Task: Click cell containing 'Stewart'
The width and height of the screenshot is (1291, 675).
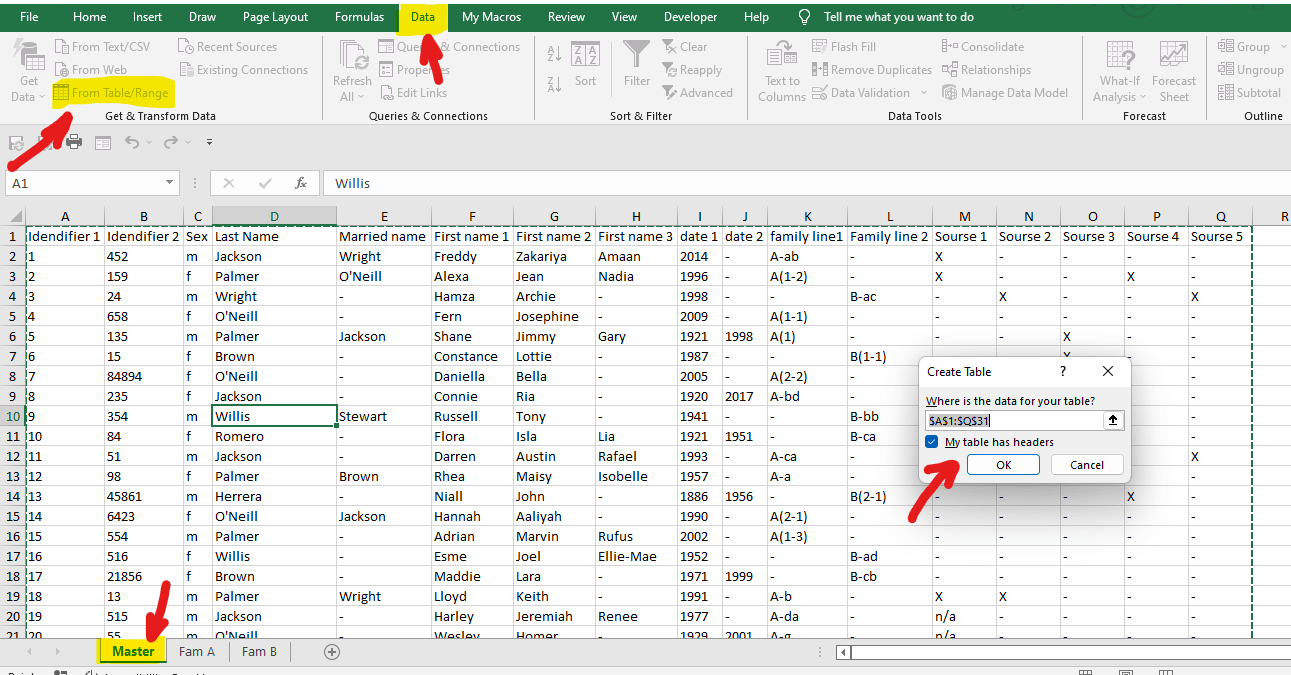Action: coord(384,416)
